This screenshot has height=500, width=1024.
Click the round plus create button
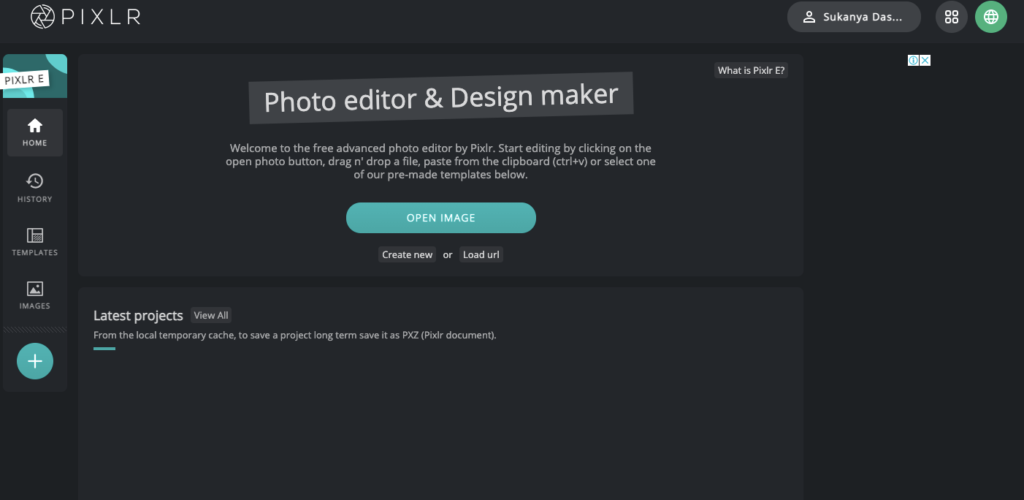click(x=35, y=361)
